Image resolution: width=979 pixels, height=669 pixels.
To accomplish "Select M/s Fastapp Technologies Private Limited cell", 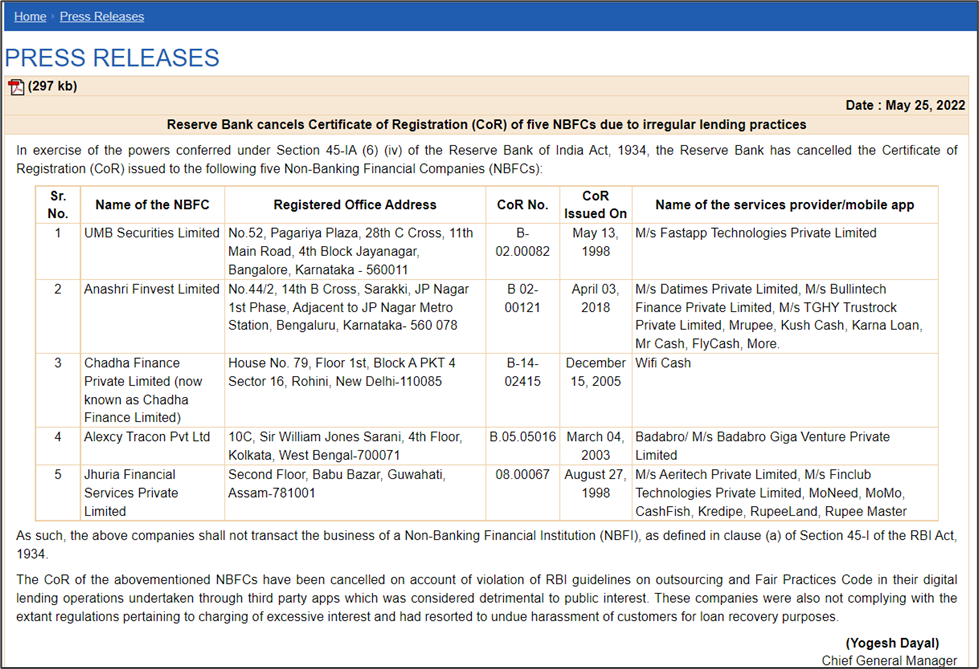I will point(785,251).
